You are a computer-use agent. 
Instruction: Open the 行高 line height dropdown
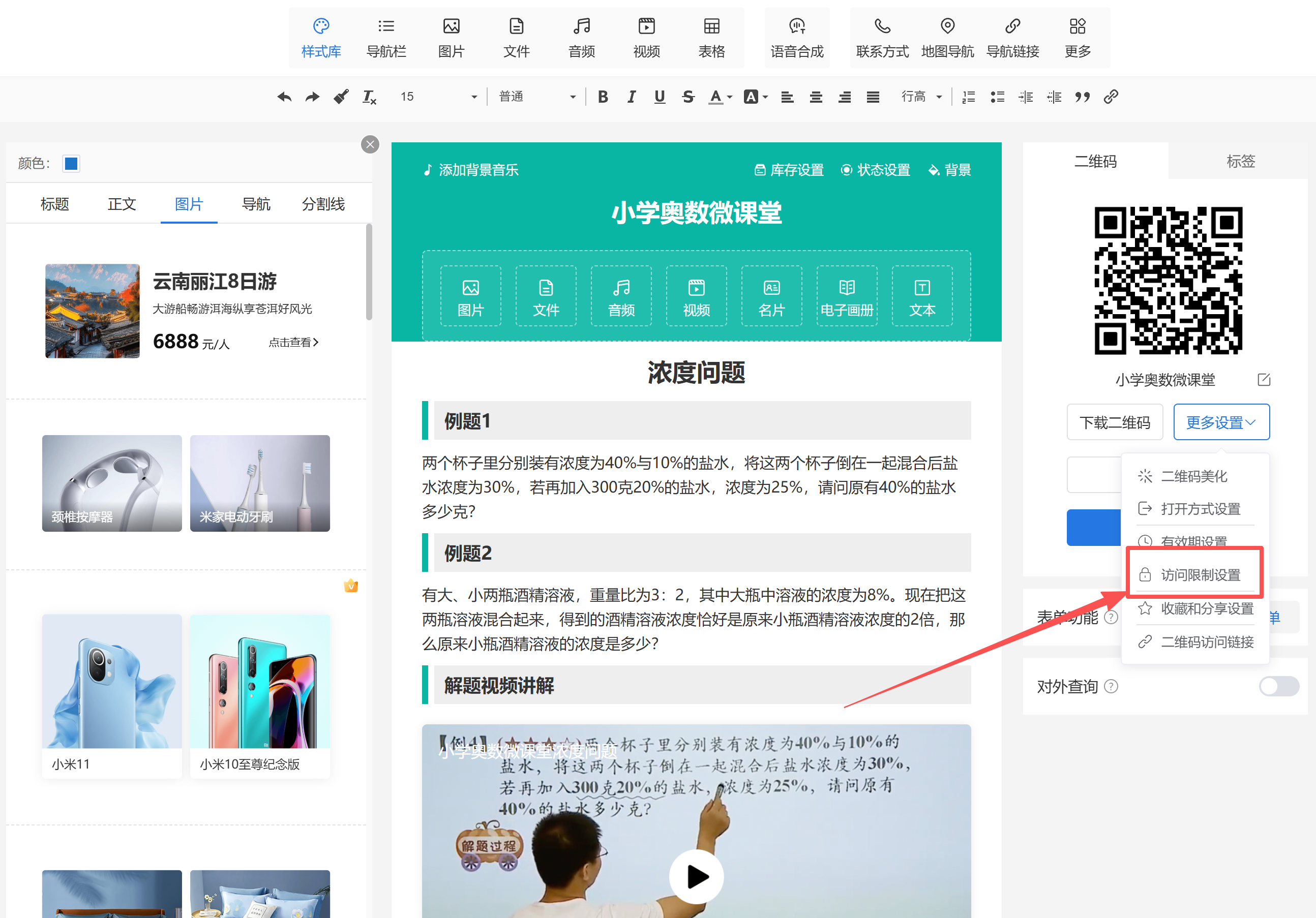tap(921, 97)
